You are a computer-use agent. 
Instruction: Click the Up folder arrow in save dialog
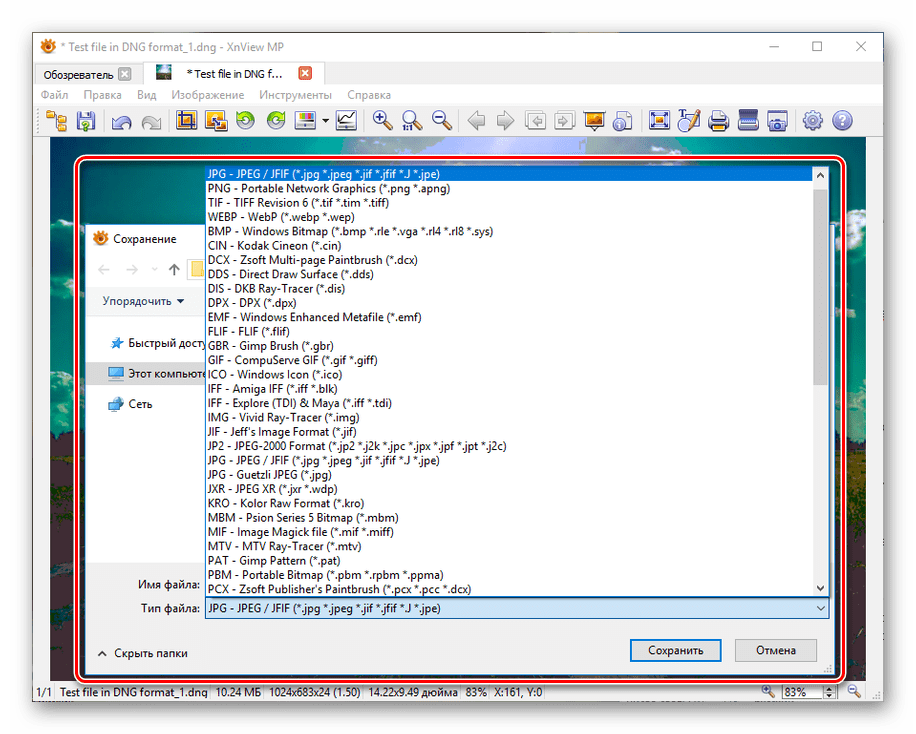(174, 269)
